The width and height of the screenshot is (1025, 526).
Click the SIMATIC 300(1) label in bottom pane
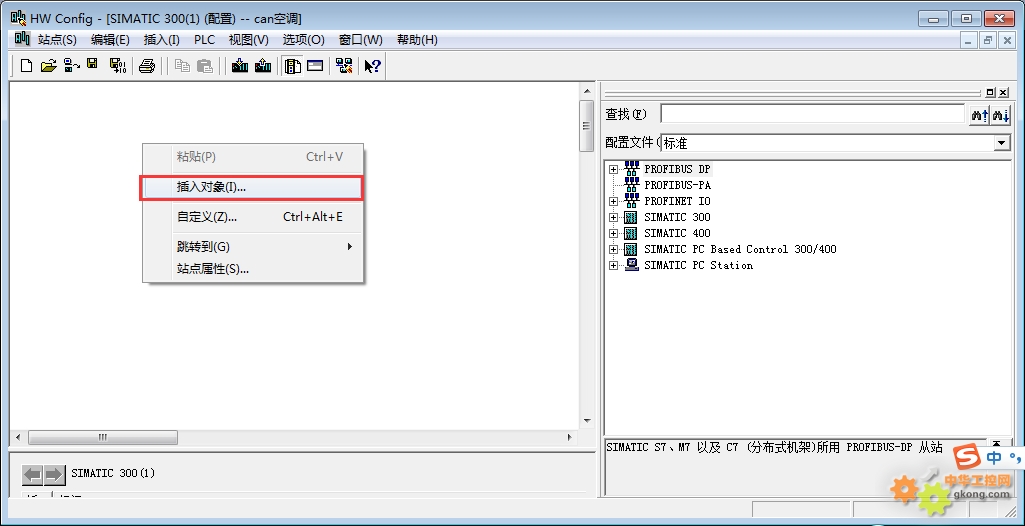click(113, 473)
